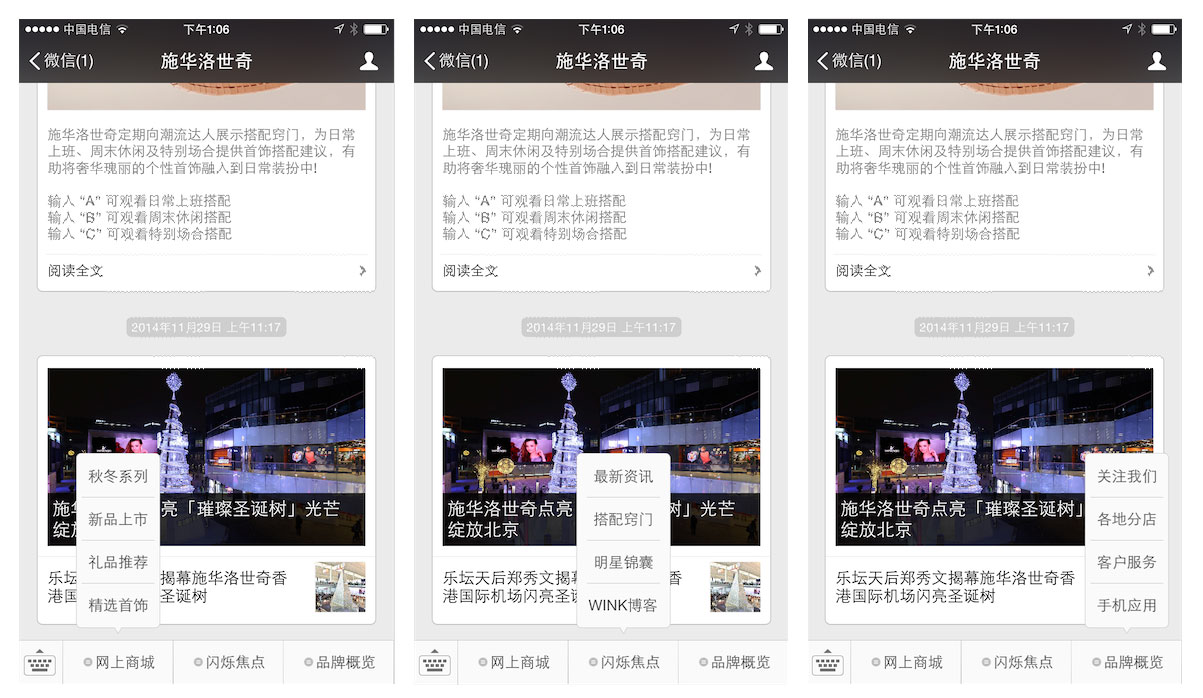Click the 中国电信 carrier label on the right phone

pyautogui.click(x=877, y=29)
